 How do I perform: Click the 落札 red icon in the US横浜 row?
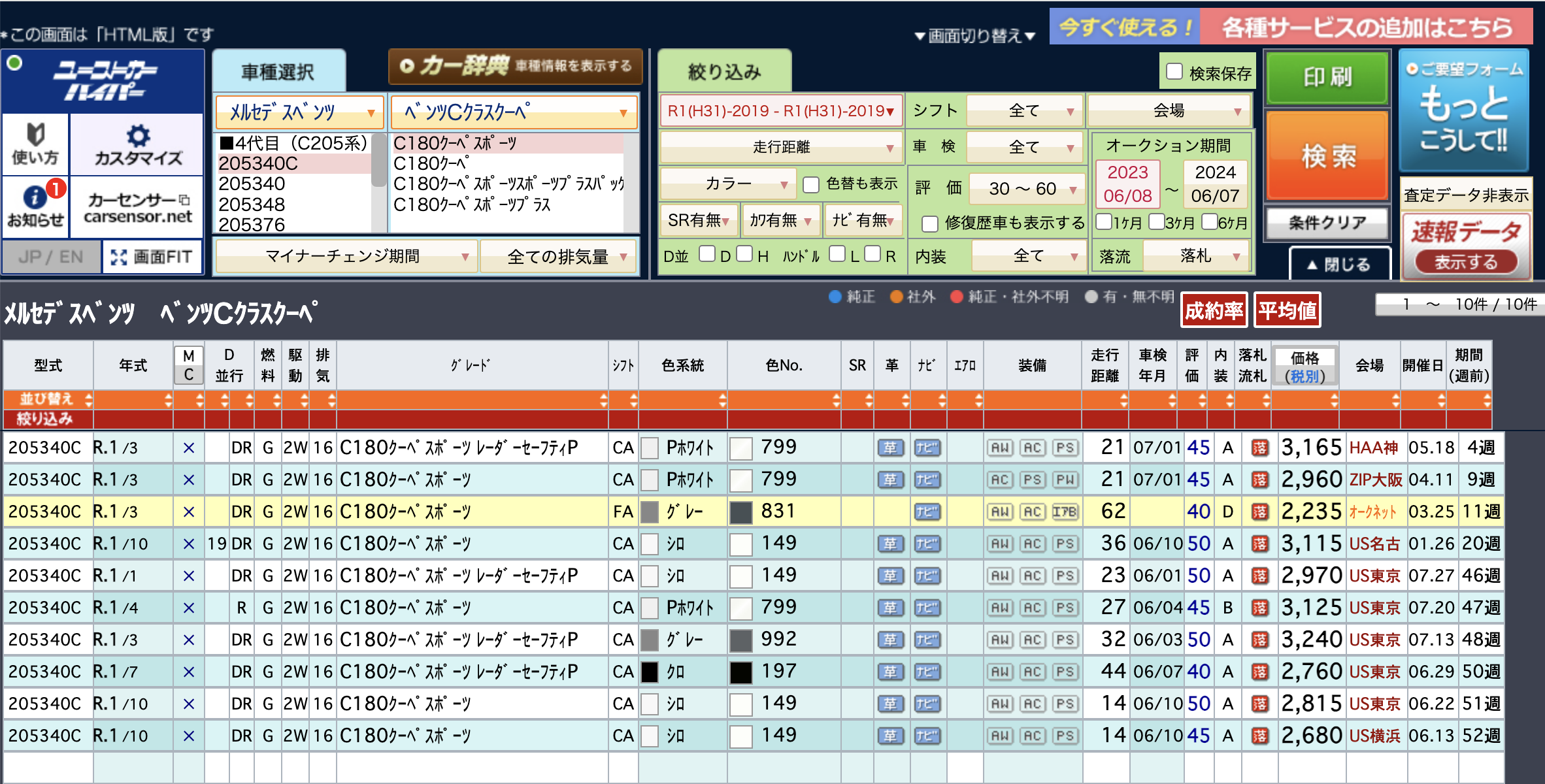[x=1259, y=736]
